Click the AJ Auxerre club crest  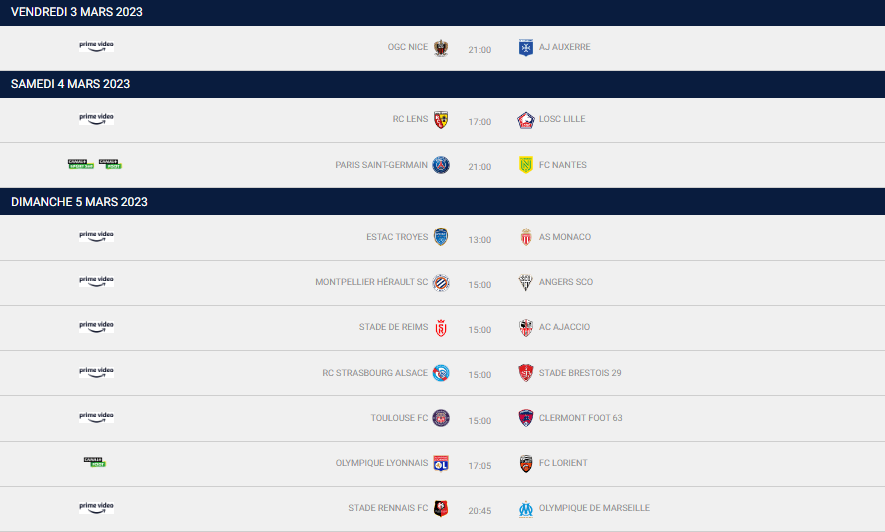526,48
